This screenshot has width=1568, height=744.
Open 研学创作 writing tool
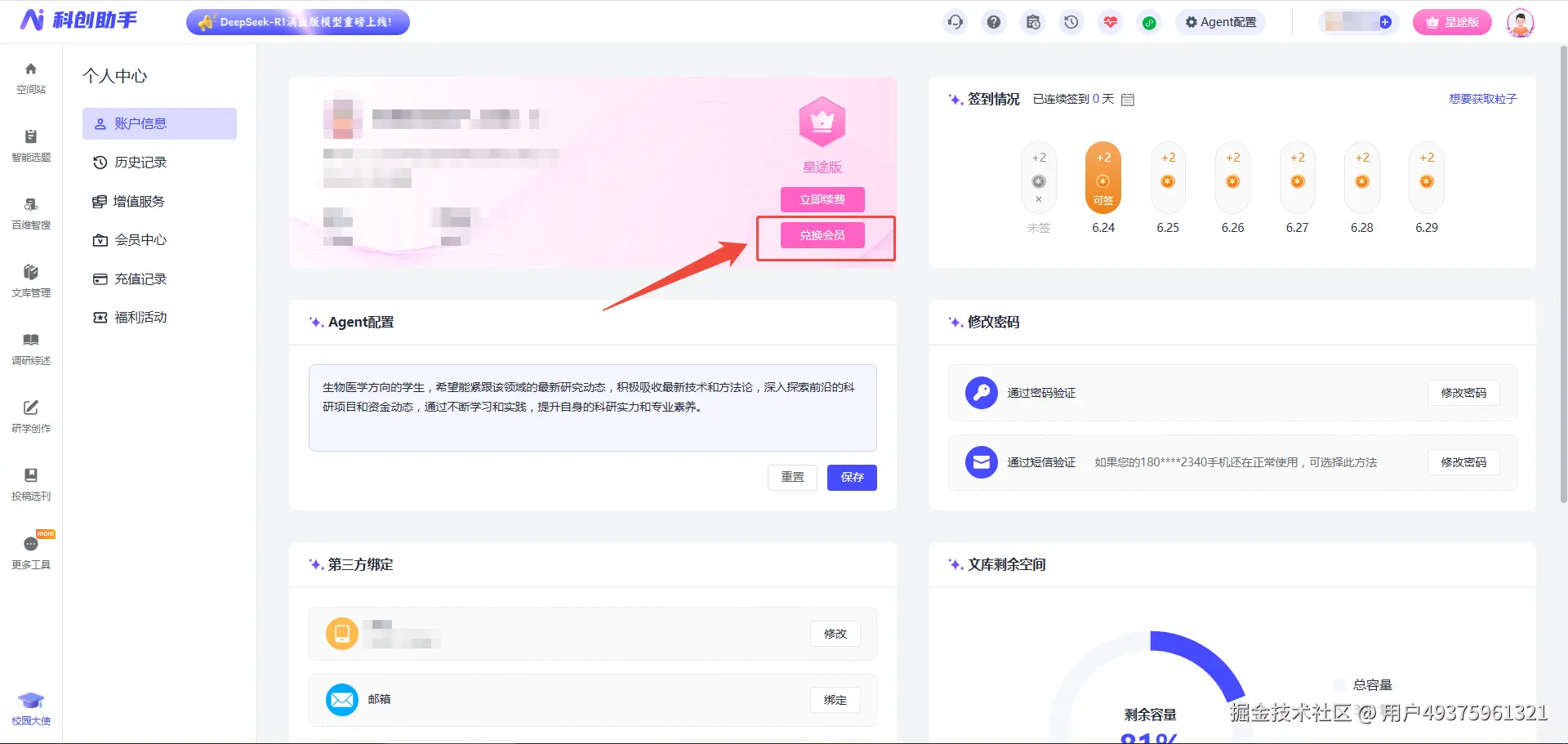31,417
